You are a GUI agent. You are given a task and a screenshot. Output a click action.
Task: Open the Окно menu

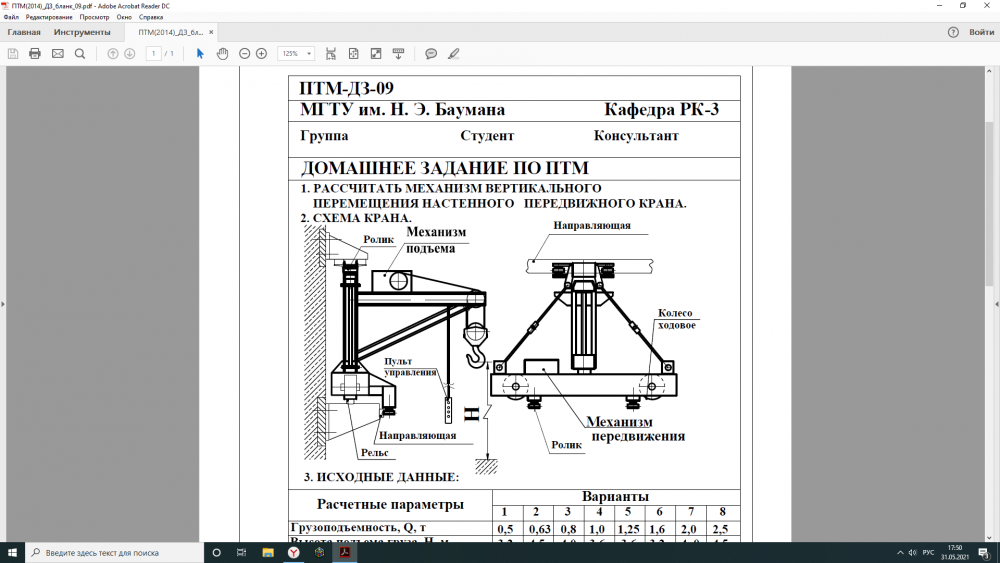[x=124, y=17]
